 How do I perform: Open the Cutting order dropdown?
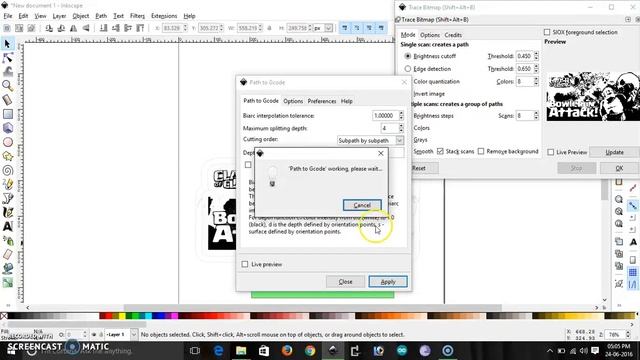371,140
